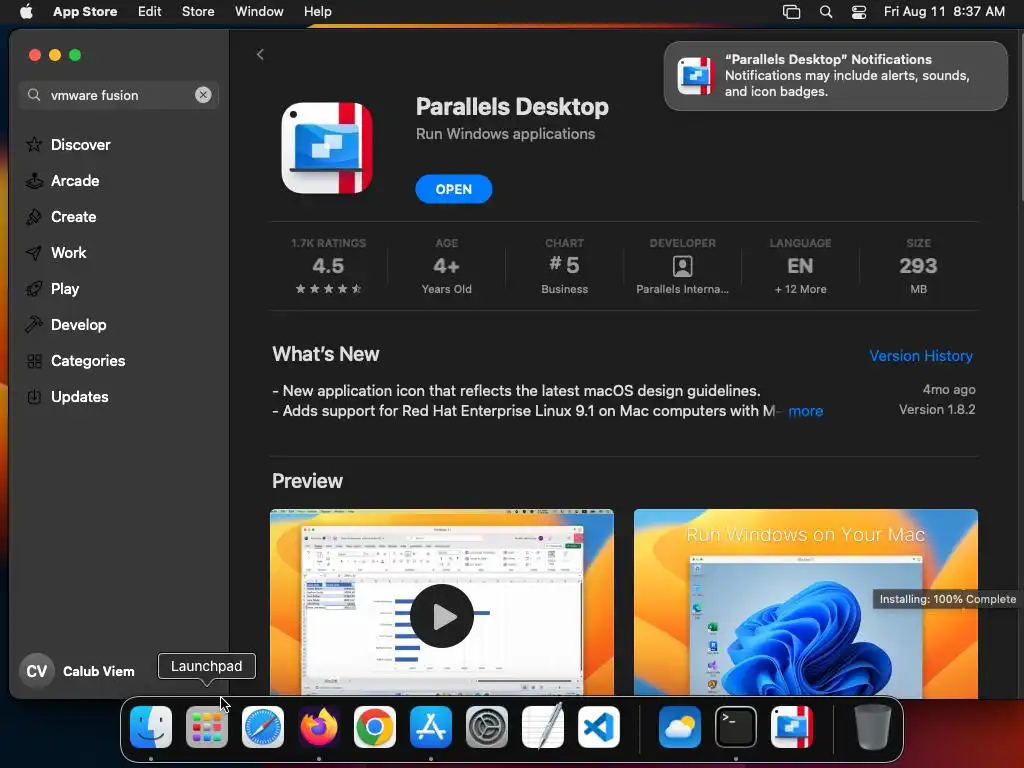Open the Run Windows on Your Mac screenshot

pos(805,603)
